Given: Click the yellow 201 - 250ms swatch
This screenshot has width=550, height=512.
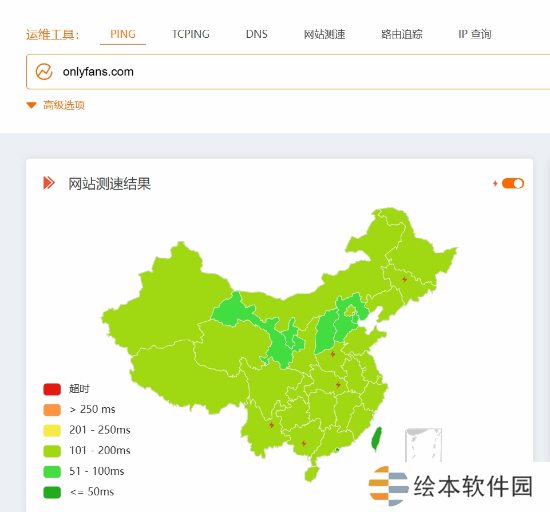Looking at the screenshot, I should tap(52, 430).
